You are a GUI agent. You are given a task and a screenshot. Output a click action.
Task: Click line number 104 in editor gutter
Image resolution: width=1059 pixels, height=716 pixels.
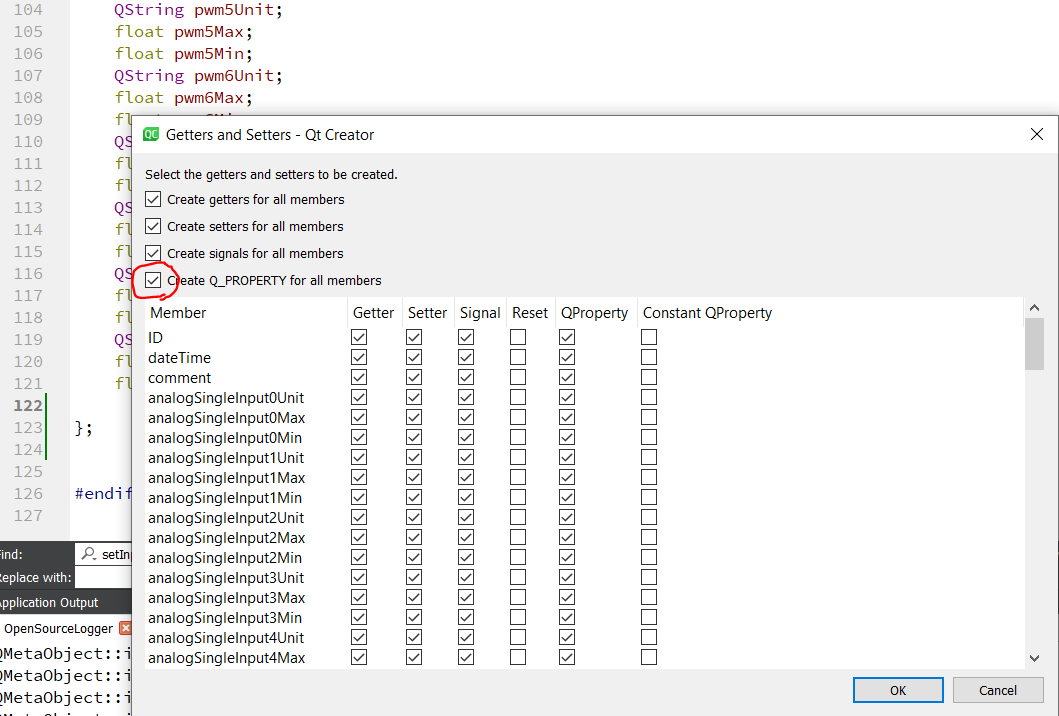click(x=28, y=9)
